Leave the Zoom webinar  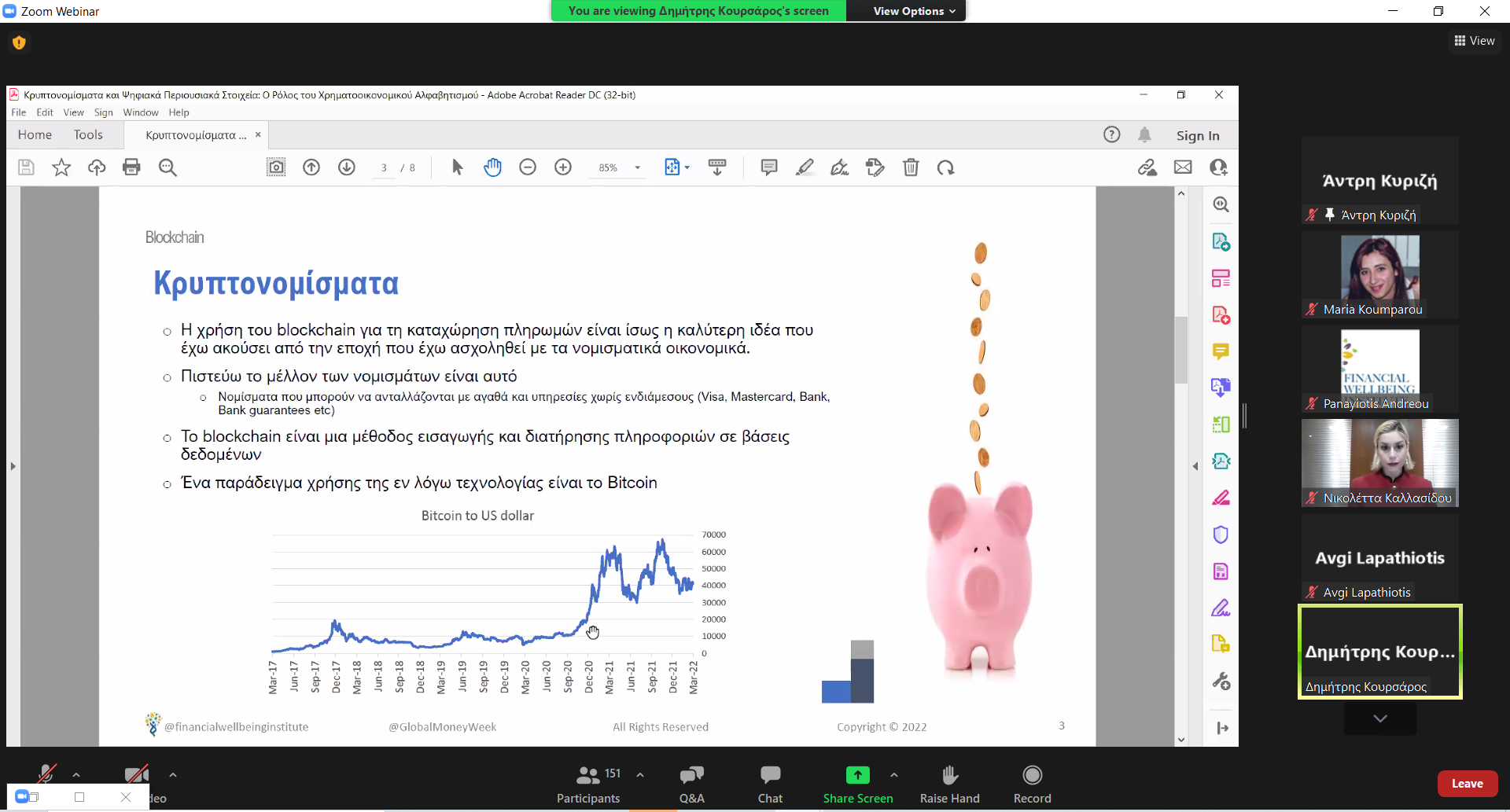point(1468,784)
